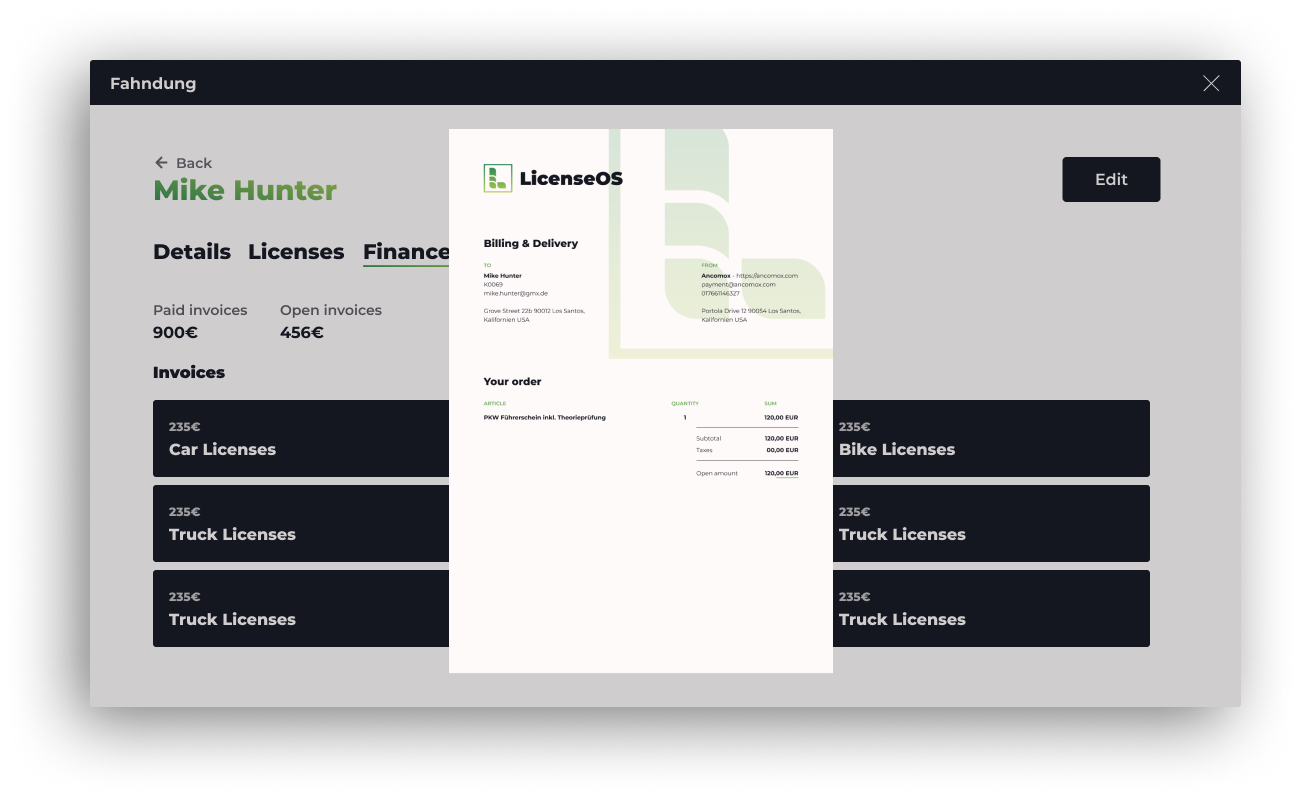Screen dimensions: 1301x797
Task: Click the PKW Führerschein article line item
Action: 544,417
